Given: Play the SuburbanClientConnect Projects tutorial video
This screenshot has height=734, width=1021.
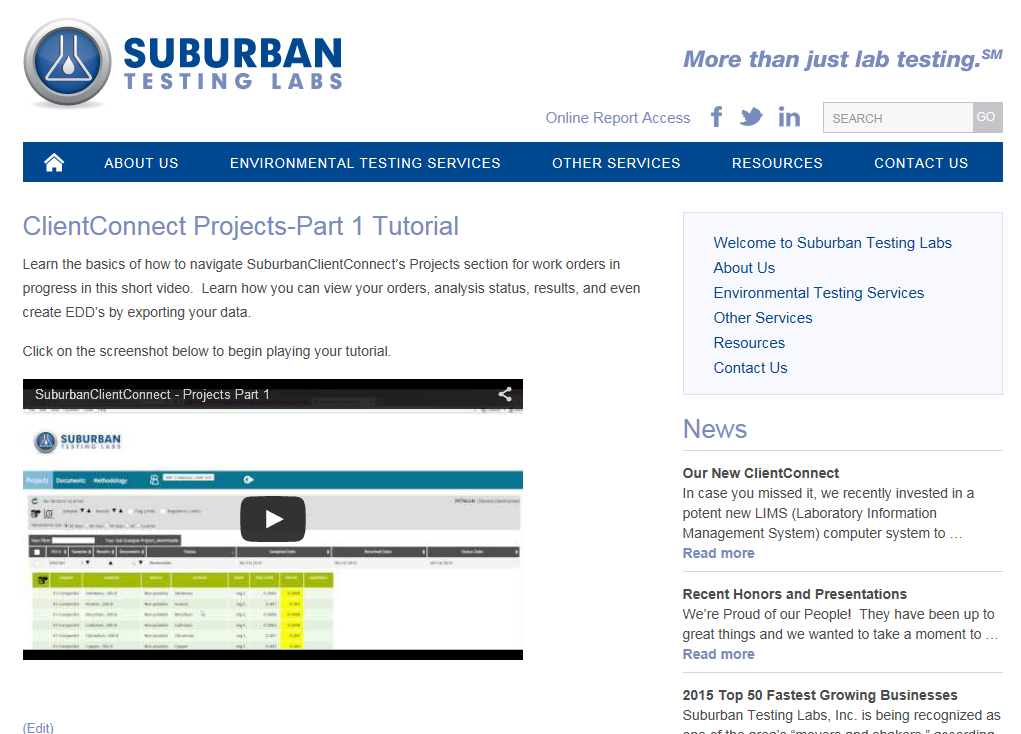Looking at the screenshot, I should (x=272, y=518).
